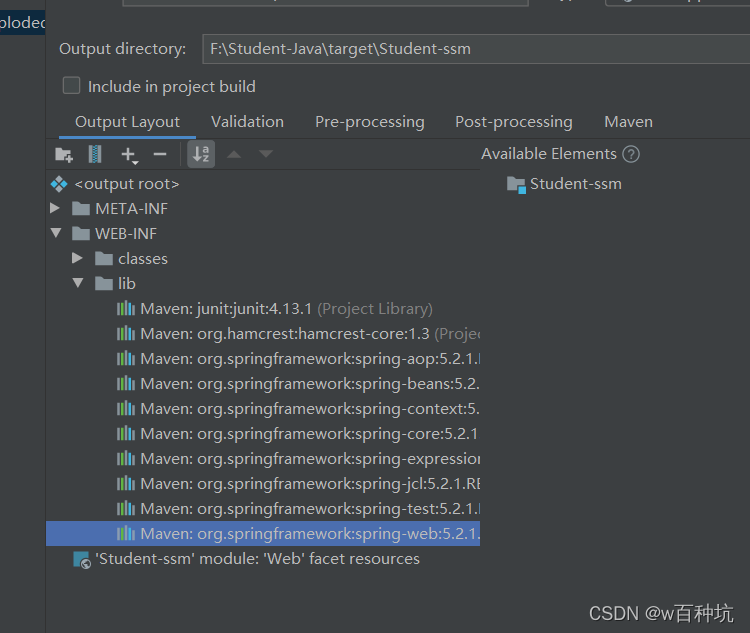Enable Include in project build checkbox
The width and height of the screenshot is (750, 633).
(71, 86)
